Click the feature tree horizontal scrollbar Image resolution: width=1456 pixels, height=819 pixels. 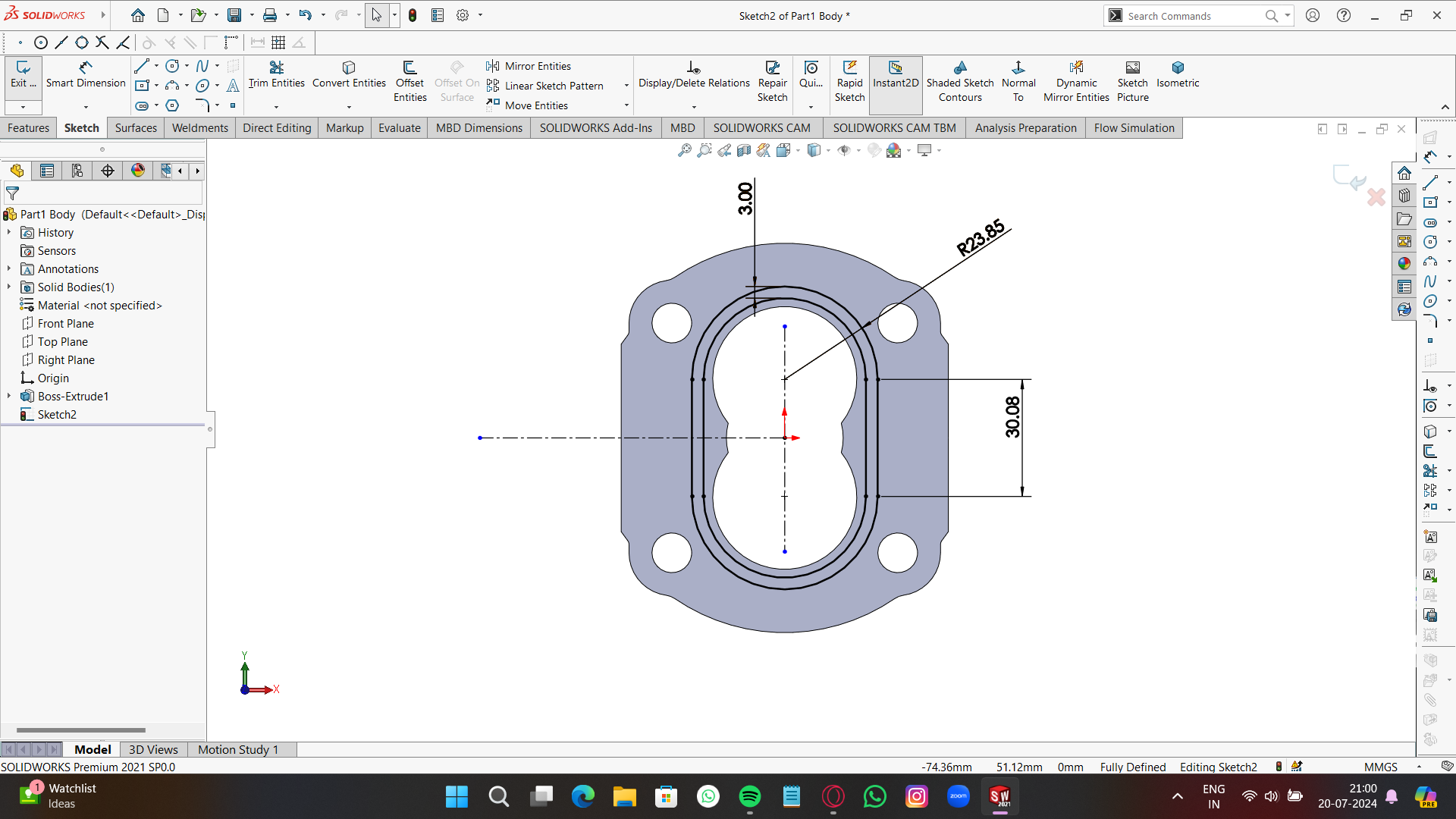(x=80, y=730)
